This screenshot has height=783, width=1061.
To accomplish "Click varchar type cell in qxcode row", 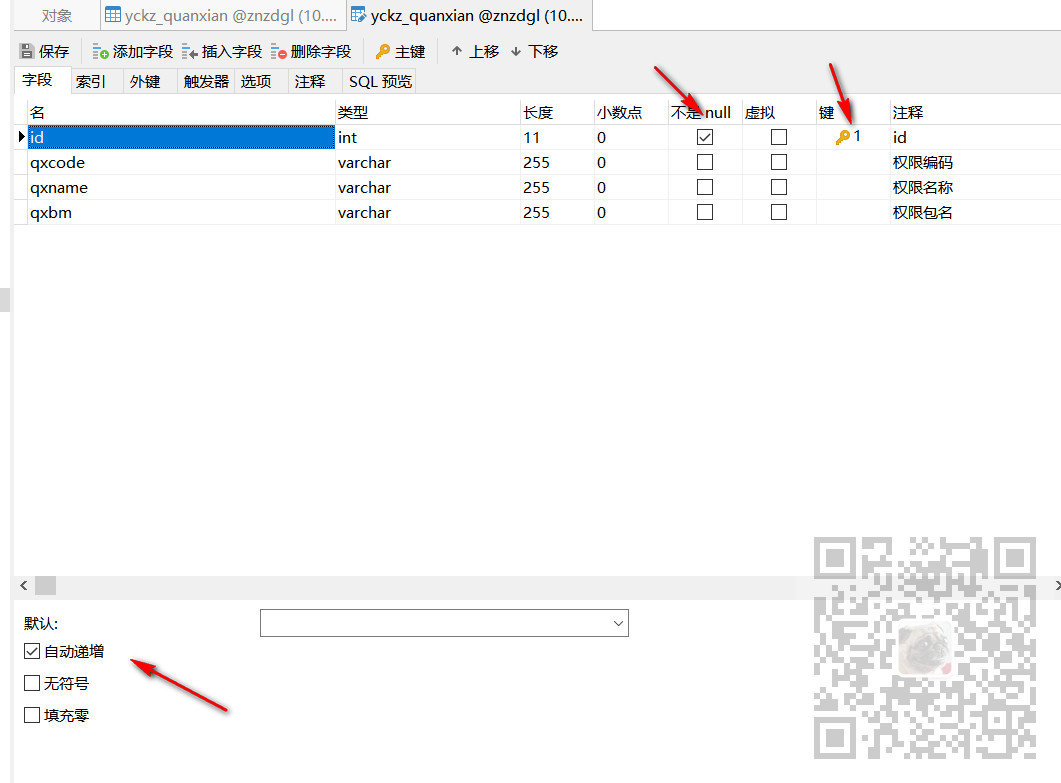I will pyautogui.click(x=428, y=162).
